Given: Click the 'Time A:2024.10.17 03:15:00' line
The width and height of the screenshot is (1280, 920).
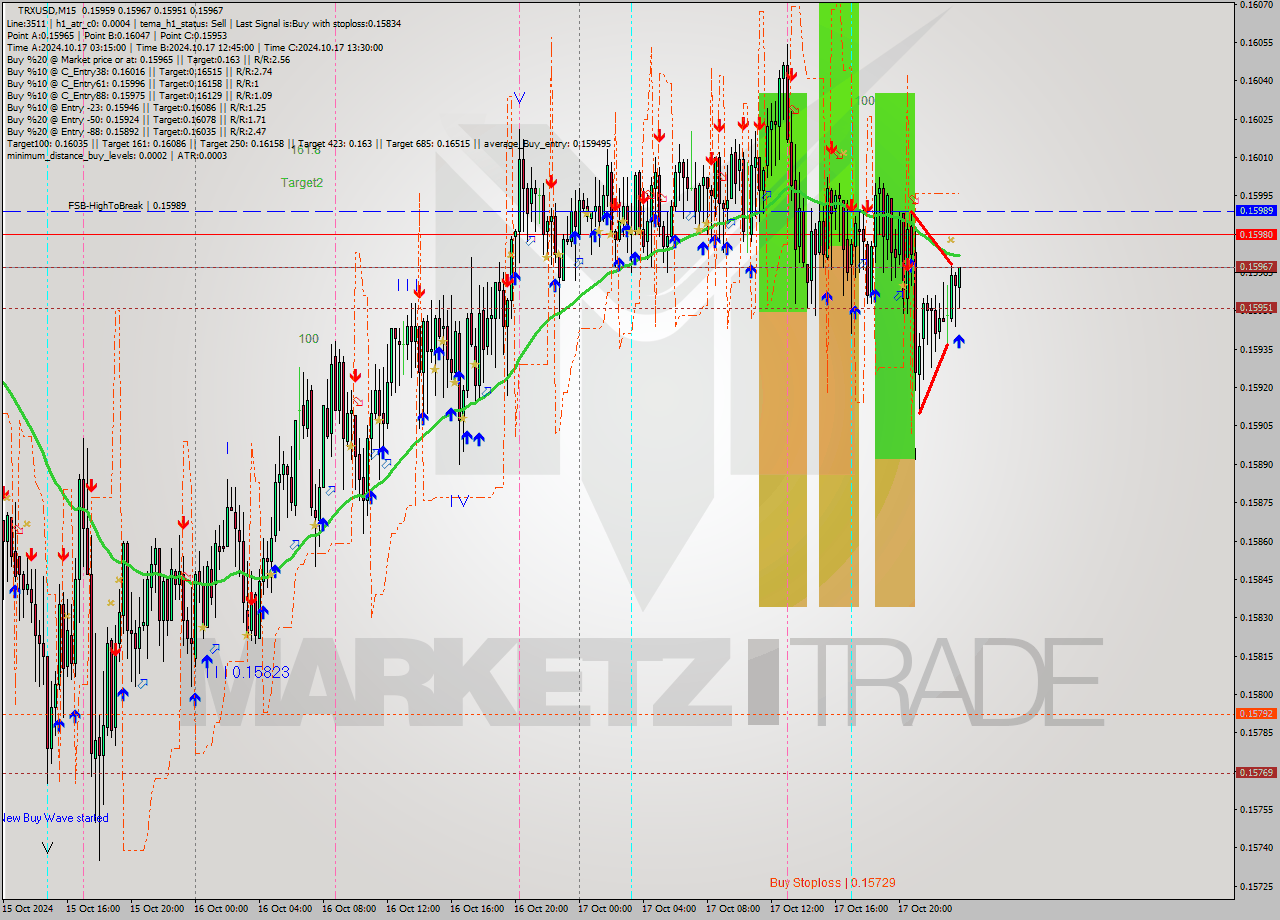Looking at the screenshot, I should [195, 47].
